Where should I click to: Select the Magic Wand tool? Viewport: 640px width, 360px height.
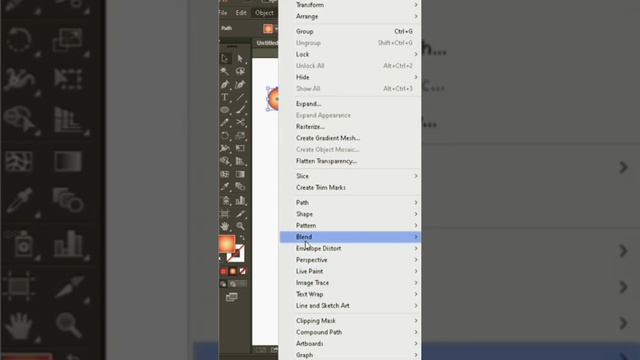(225, 71)
